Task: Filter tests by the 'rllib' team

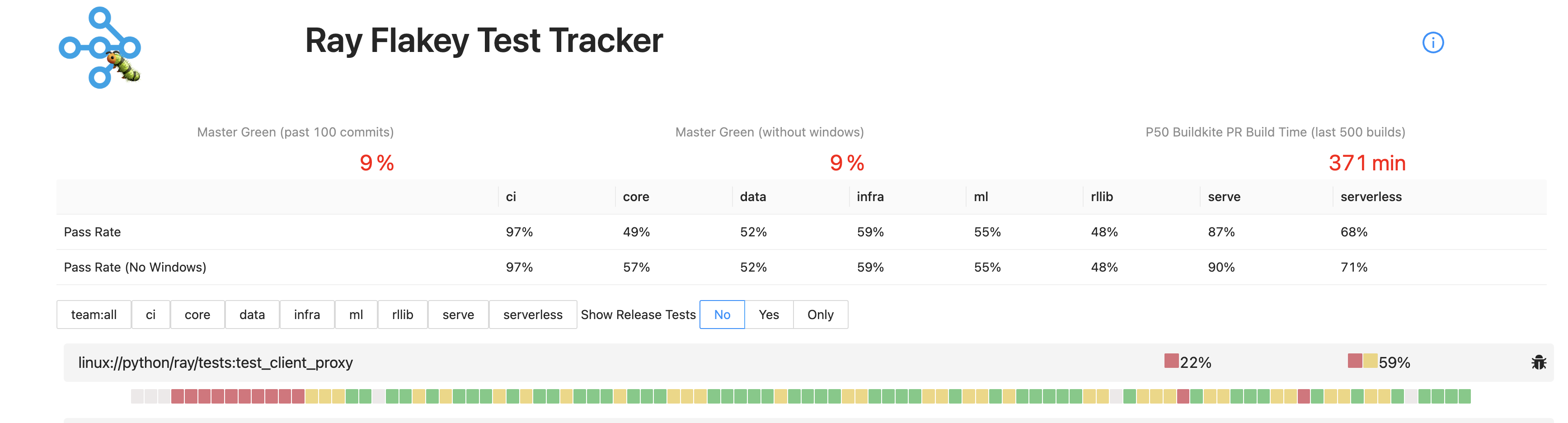Action: tap(402, 315)
